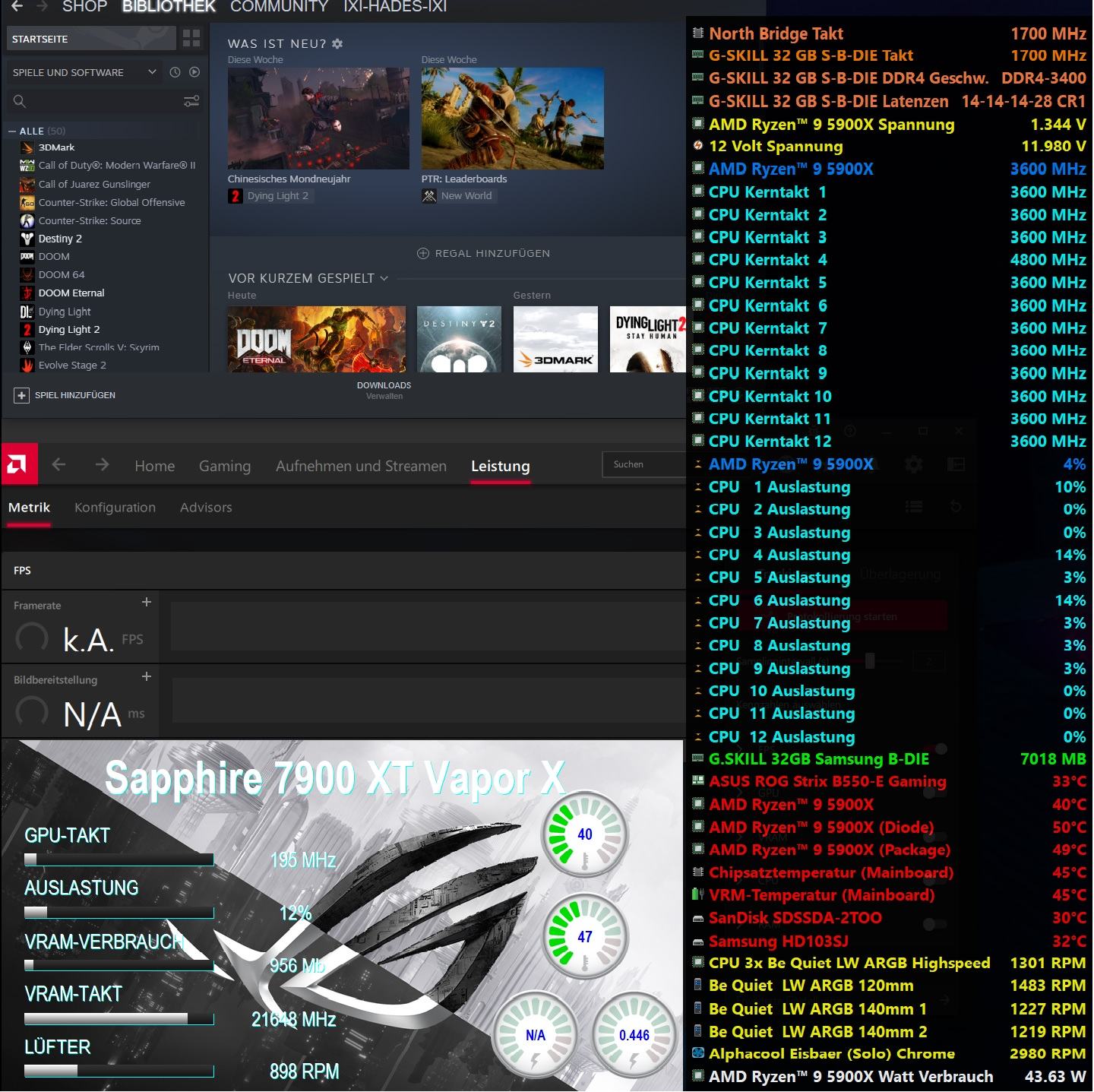Click the STARTSEITE button in Steam
The width and height of the screenshot is (1094, 1092).
91,39
